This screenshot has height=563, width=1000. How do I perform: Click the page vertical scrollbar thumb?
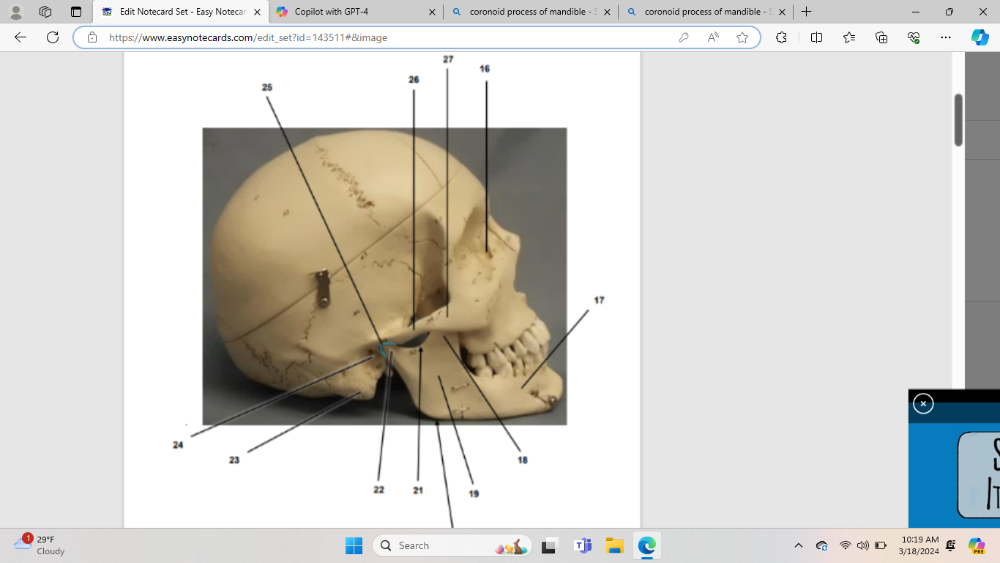pos(958,120)
